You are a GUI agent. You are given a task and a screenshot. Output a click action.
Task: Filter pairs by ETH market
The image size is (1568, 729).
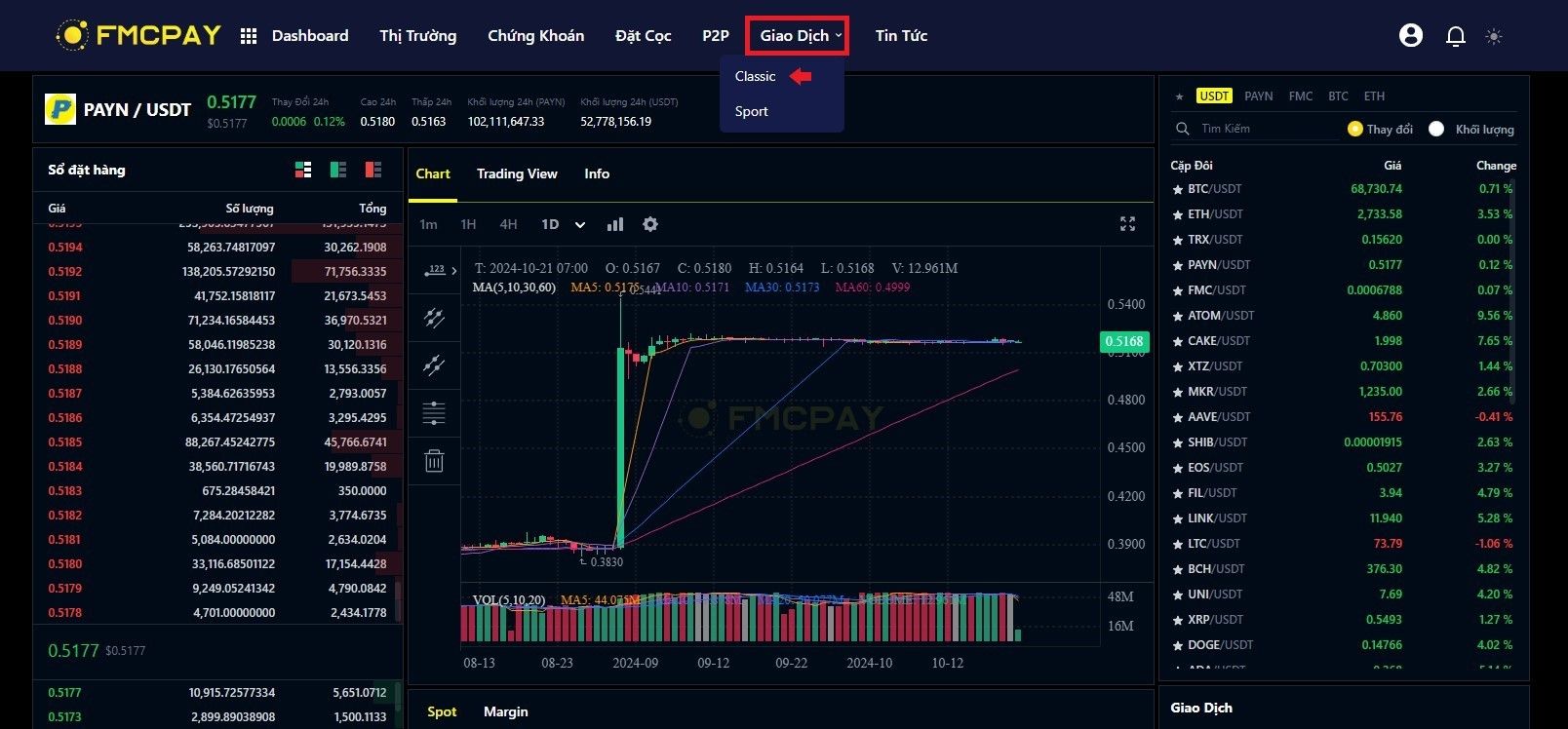click(1374, 96)
